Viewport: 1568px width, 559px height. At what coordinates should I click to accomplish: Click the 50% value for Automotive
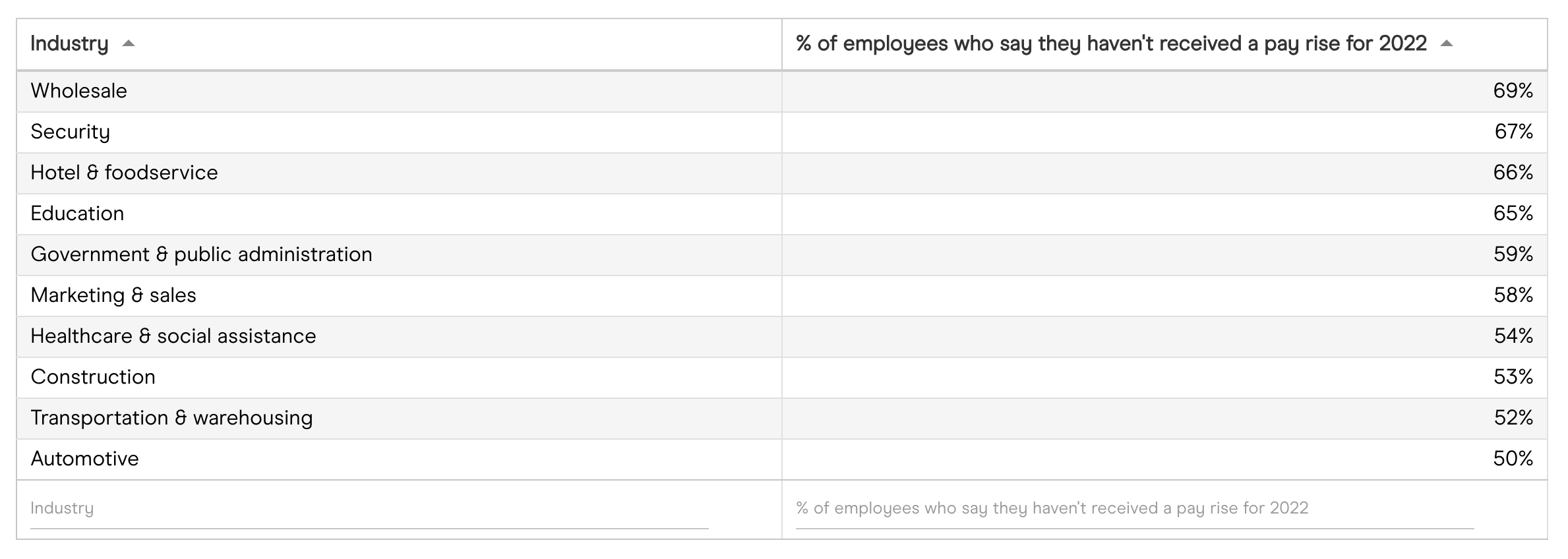[x=1513, y=459]
